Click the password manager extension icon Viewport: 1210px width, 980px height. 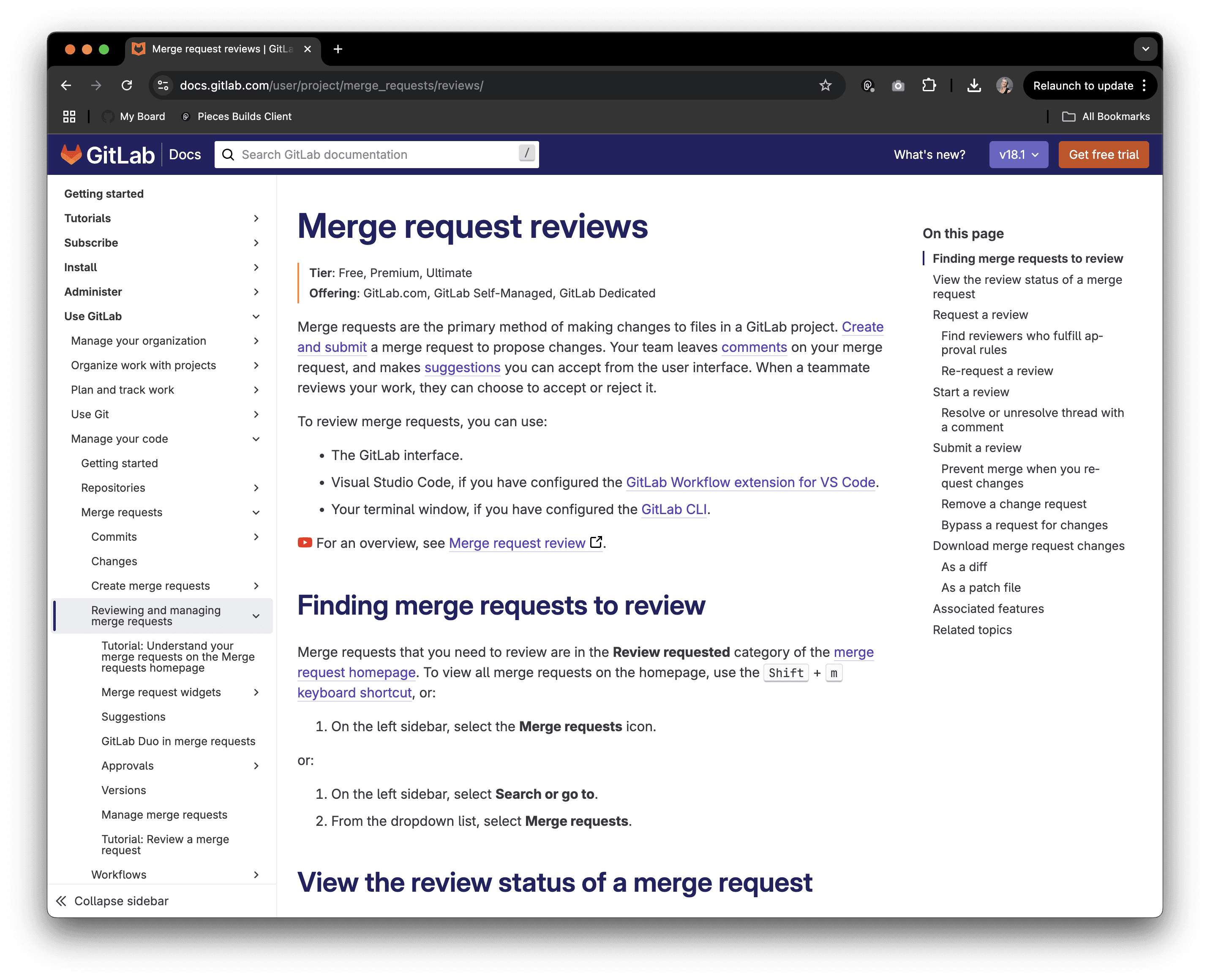pos(868,85)
